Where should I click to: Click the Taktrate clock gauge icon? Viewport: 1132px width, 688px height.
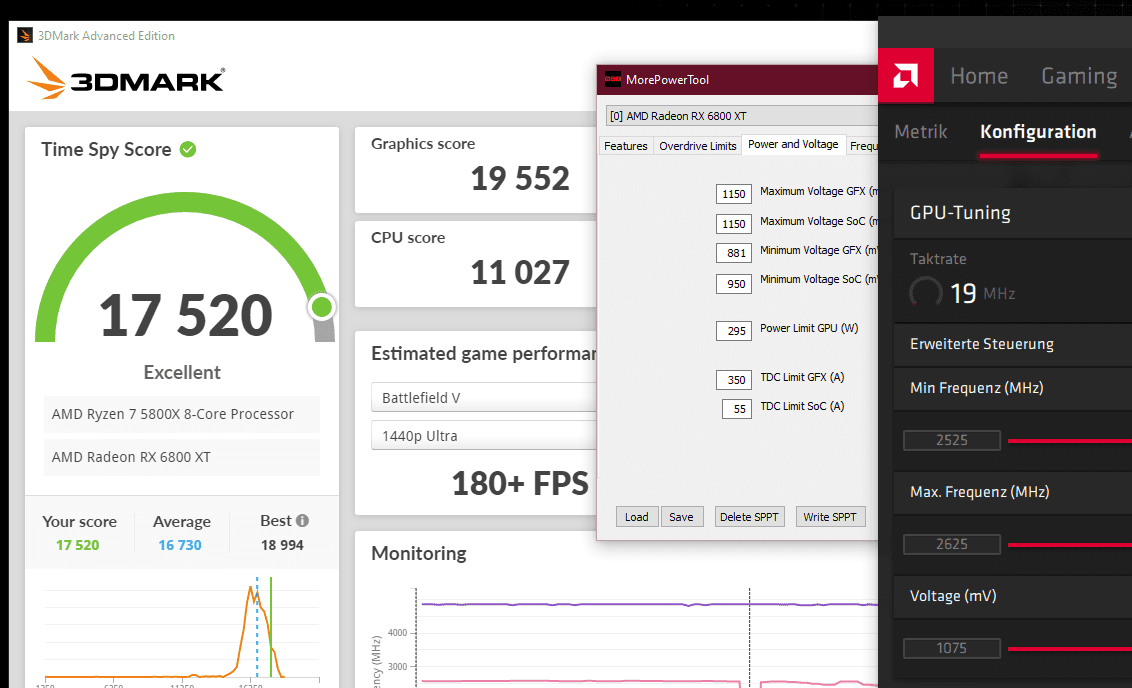click(x=926, y=293)
